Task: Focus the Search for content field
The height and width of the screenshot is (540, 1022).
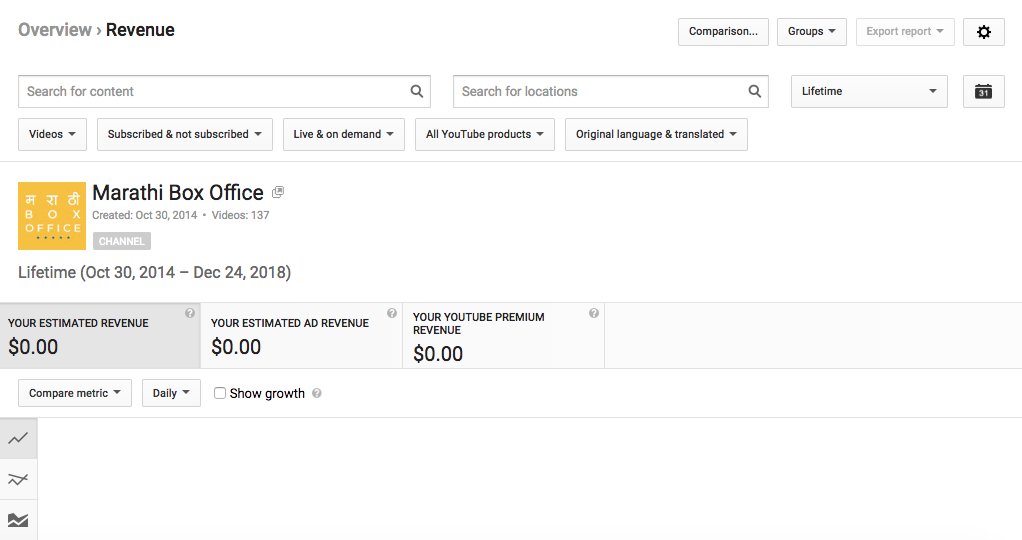Action: (x=224, y=91)
